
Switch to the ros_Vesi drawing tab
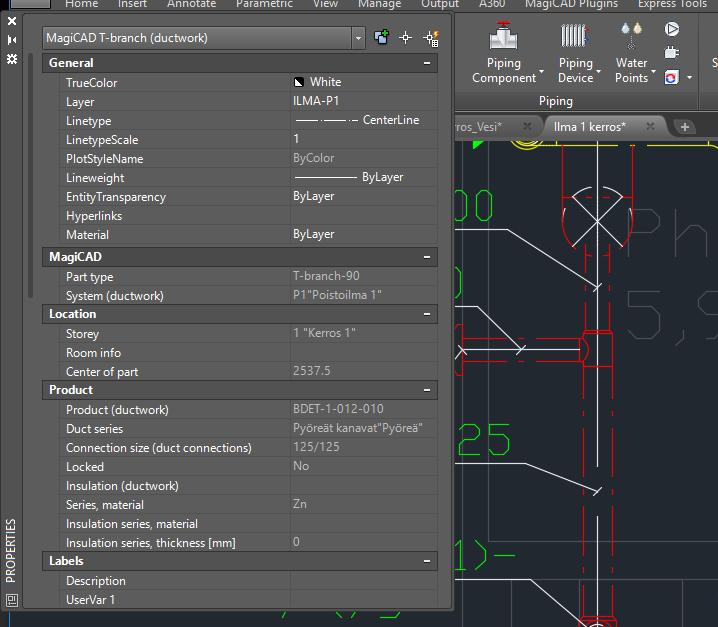(479, 126)
